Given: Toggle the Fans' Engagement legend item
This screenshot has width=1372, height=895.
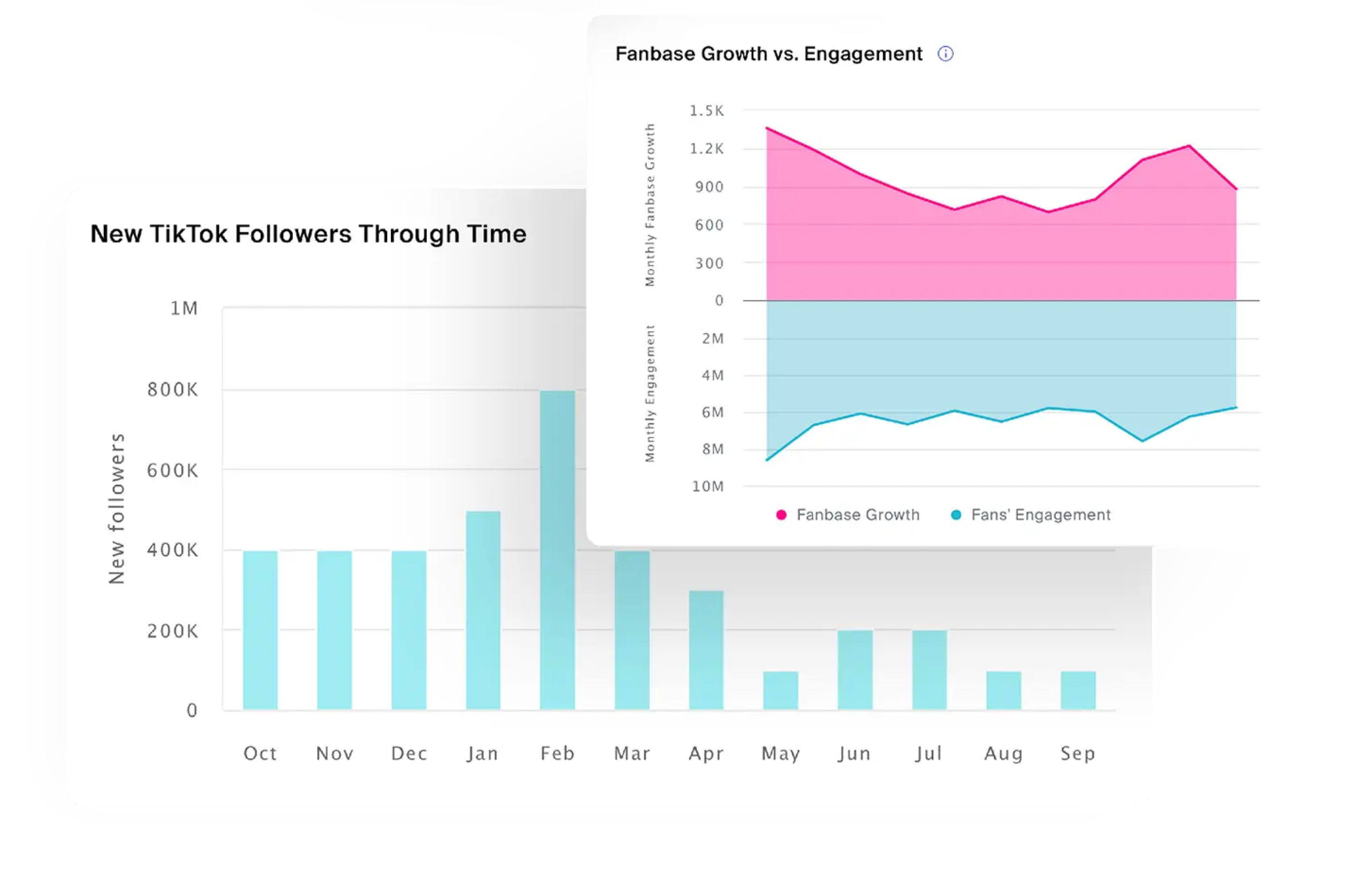Looking at the screenshot, I should click(1040, 514).
